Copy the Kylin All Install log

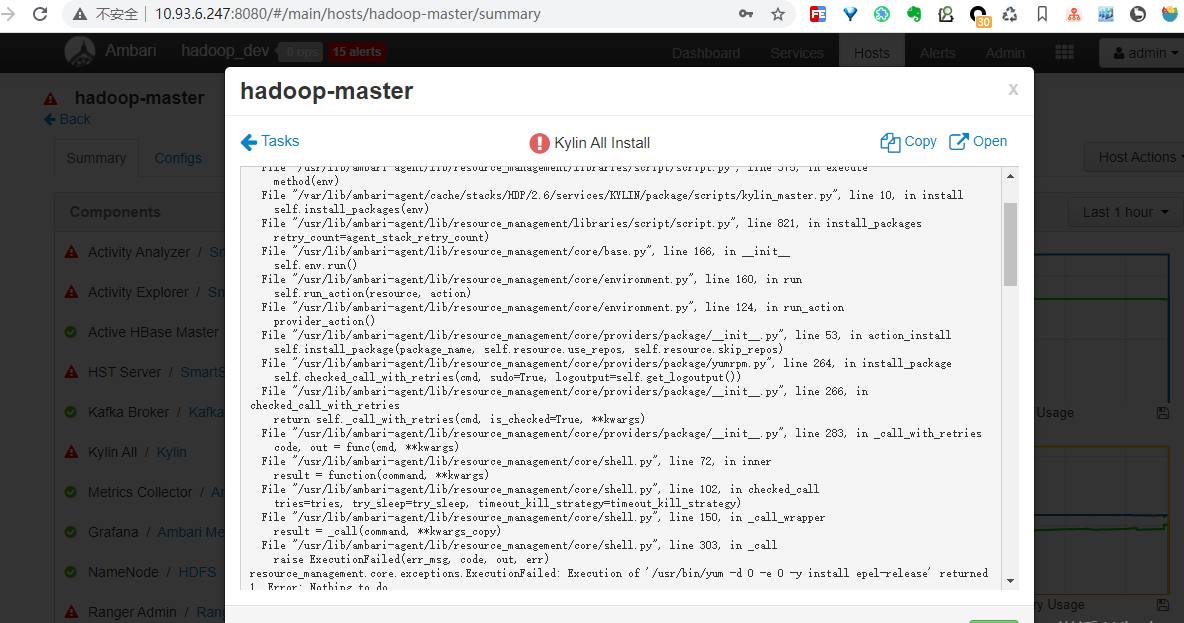908,142
